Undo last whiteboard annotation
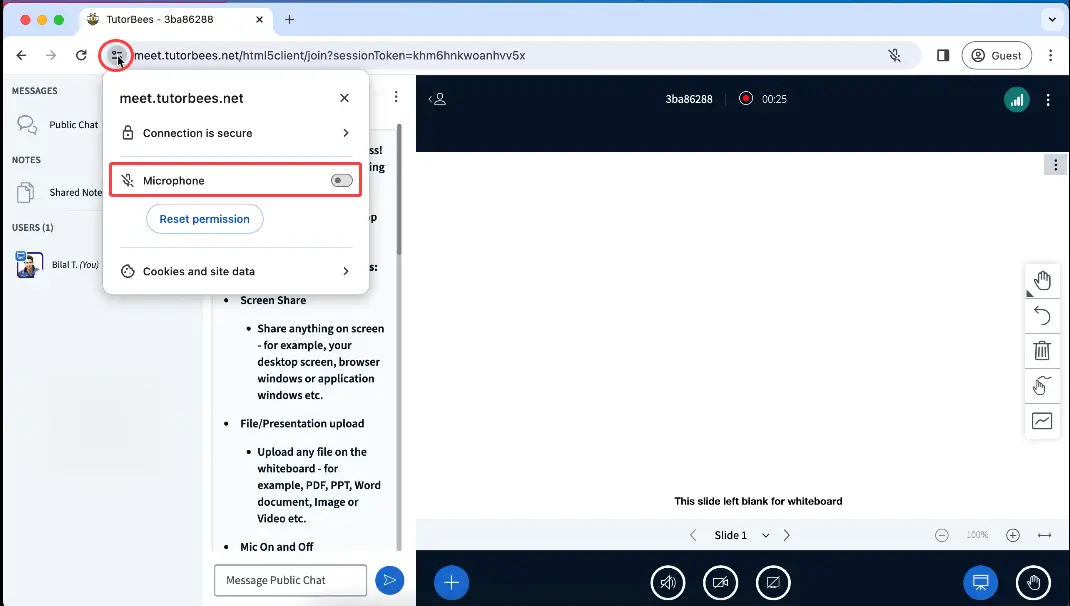Screen dimensions: 1070x606 (x=1042, y=316)
